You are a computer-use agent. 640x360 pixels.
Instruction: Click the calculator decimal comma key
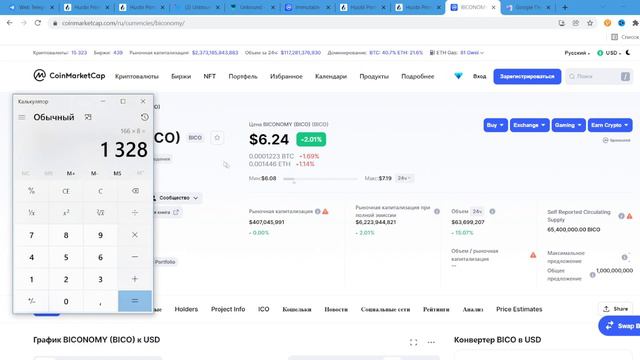click(x=100, y=301)
